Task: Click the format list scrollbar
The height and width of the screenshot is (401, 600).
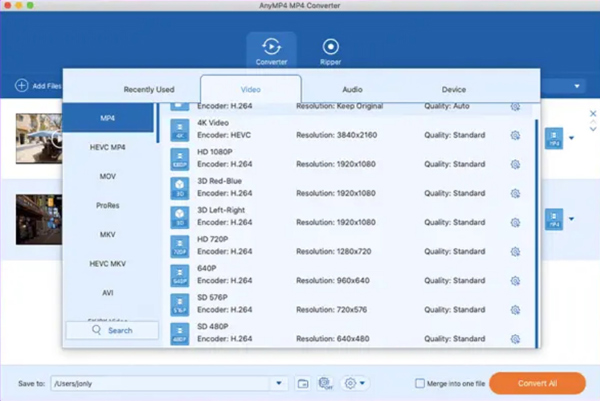Action: 158,123
